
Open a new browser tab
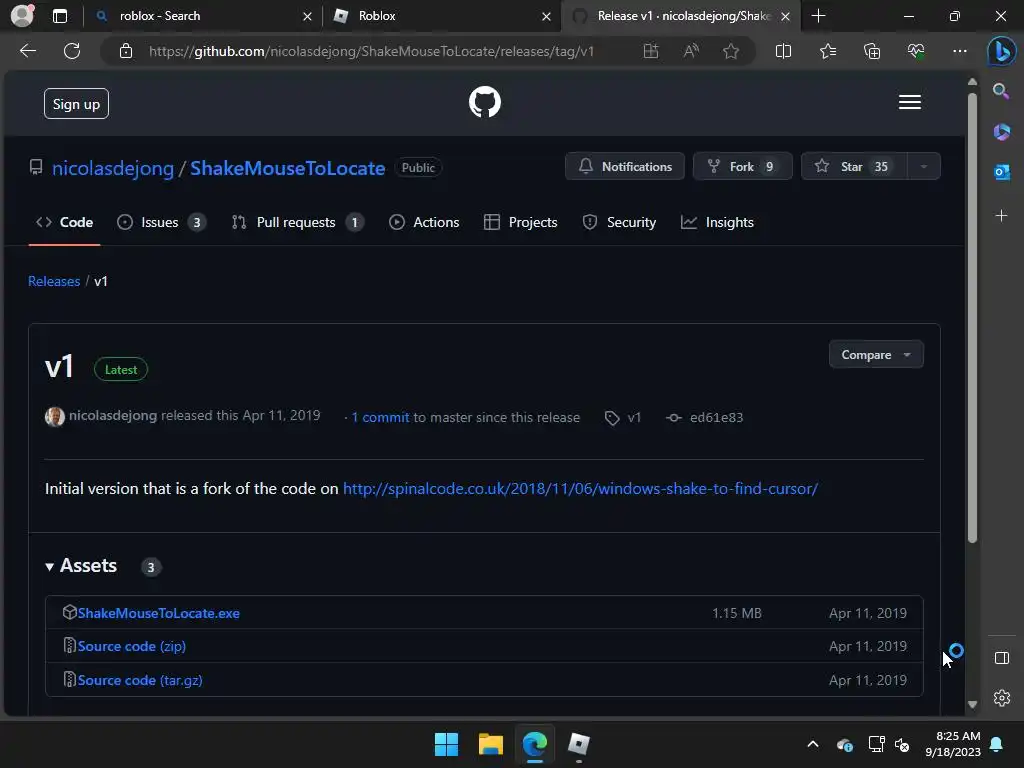pyautogui.click(x=818, y=16)
